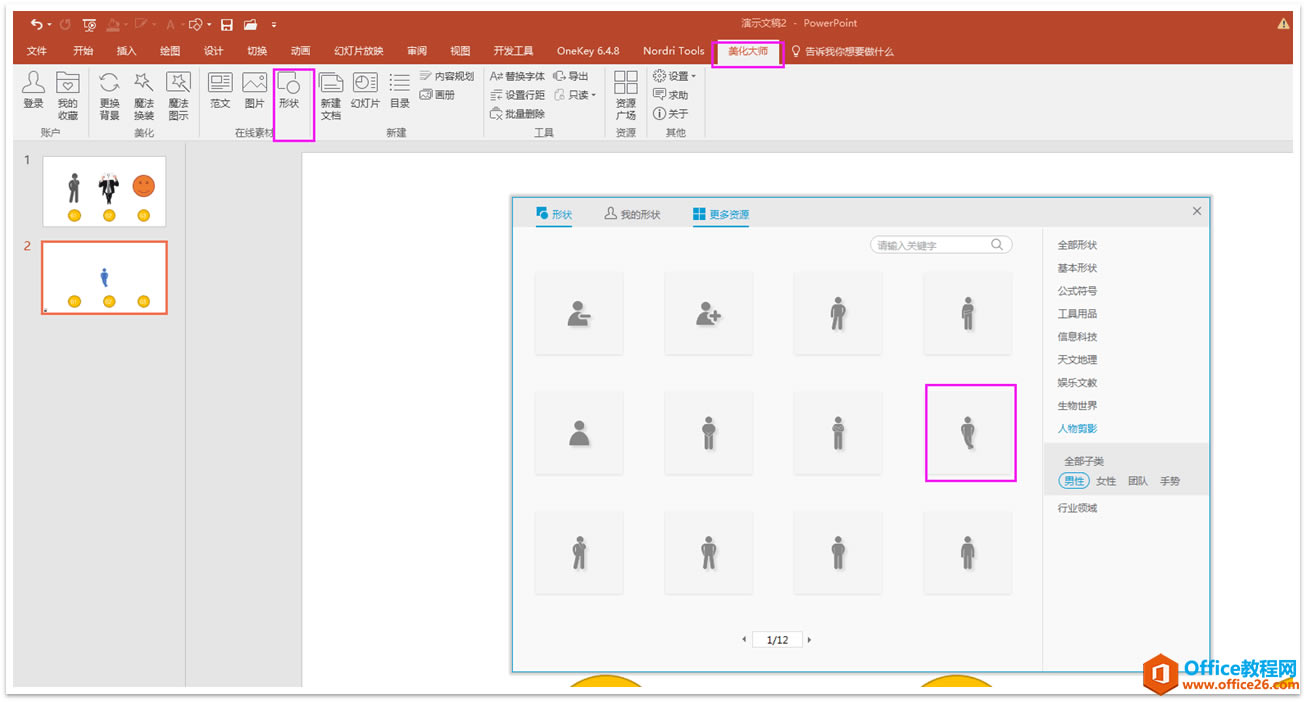Image resolution: width=1306 pixels, height=702 pixels.
Task: Select the 信息科技 category
Action: pos(1077,337)
